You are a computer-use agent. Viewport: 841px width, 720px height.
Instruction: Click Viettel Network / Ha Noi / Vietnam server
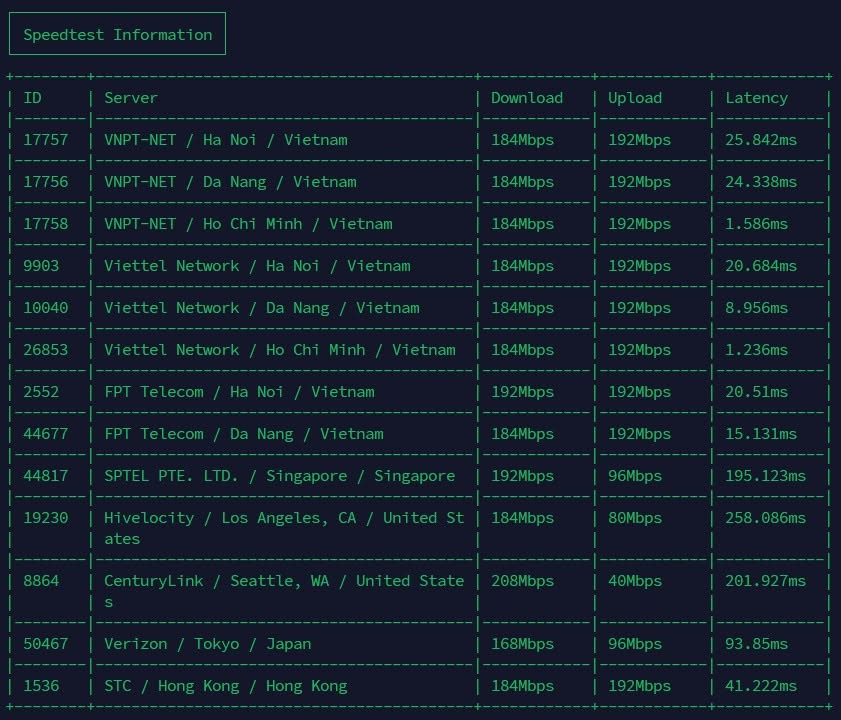coord(257,266)
